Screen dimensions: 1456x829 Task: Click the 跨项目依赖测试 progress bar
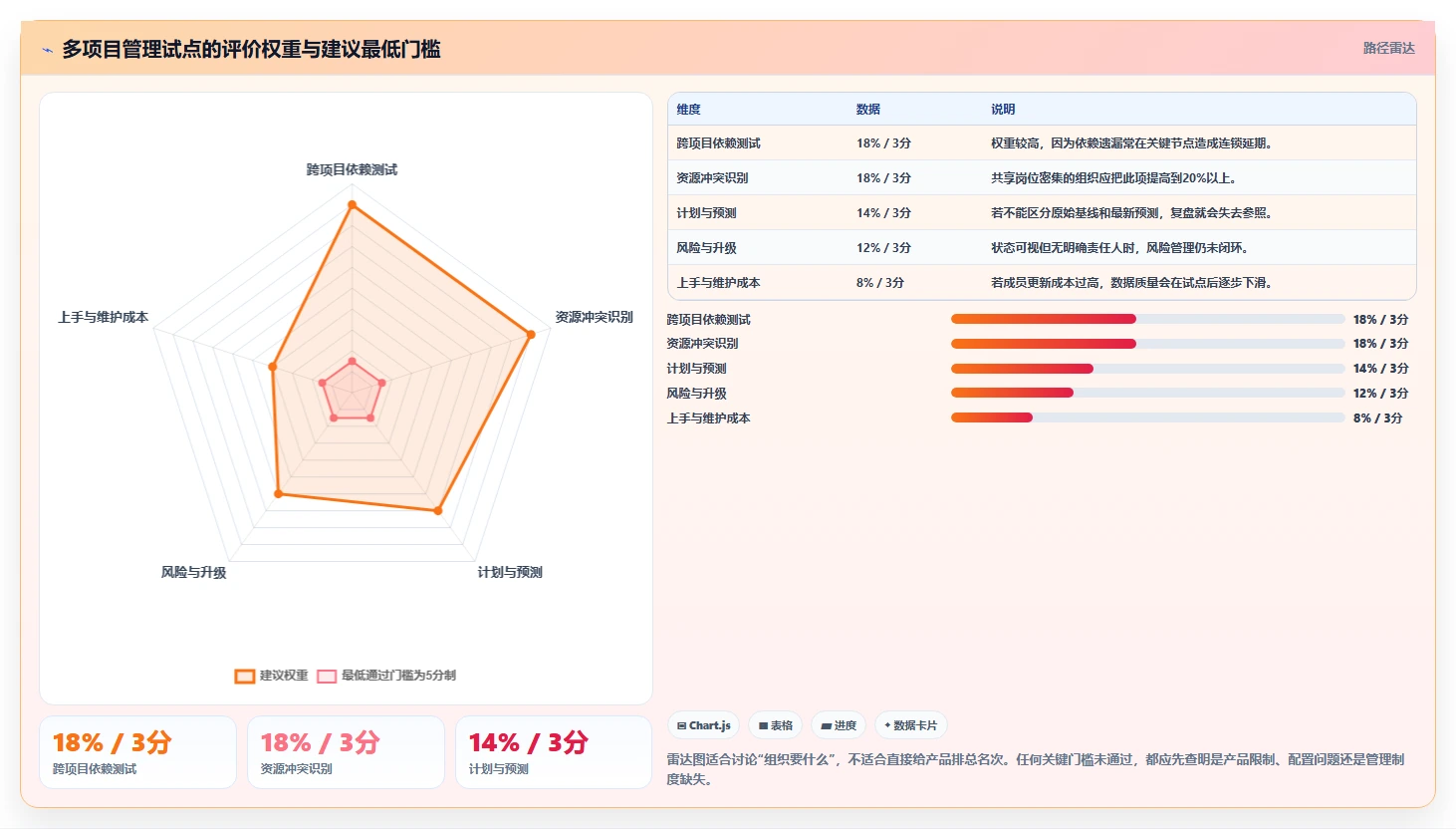[x=1147, y=319]
